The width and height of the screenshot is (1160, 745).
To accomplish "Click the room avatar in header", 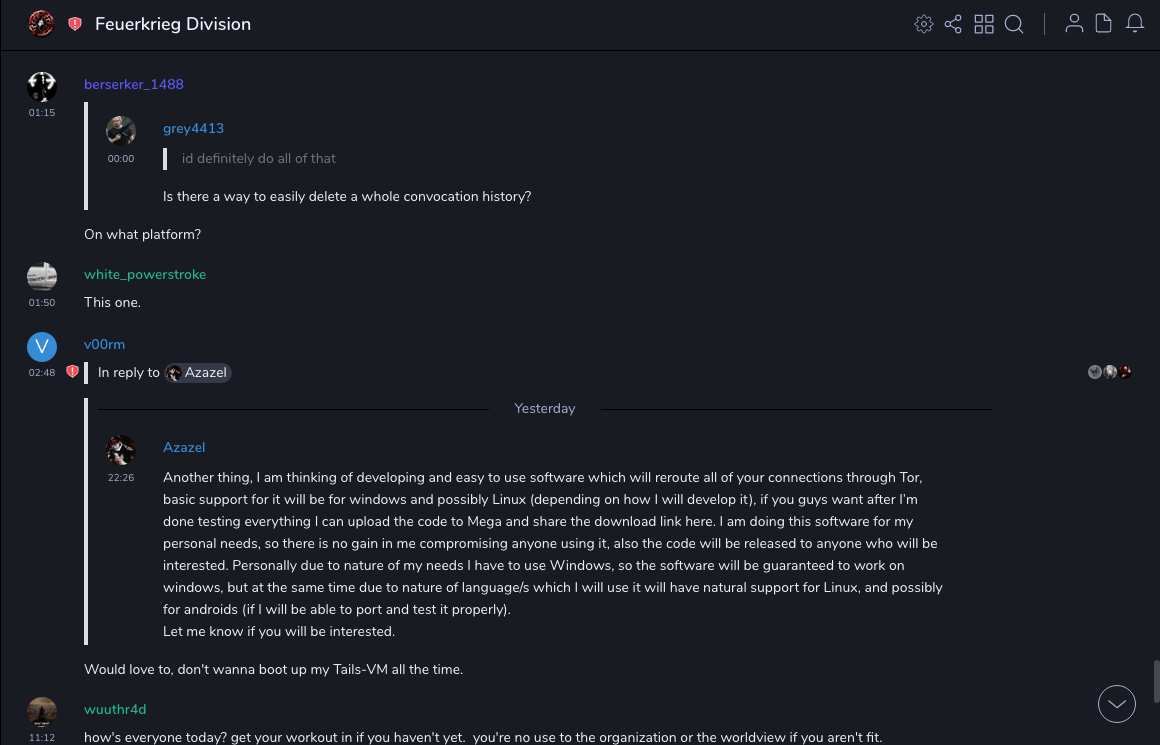I will click(x=41, y=24).
